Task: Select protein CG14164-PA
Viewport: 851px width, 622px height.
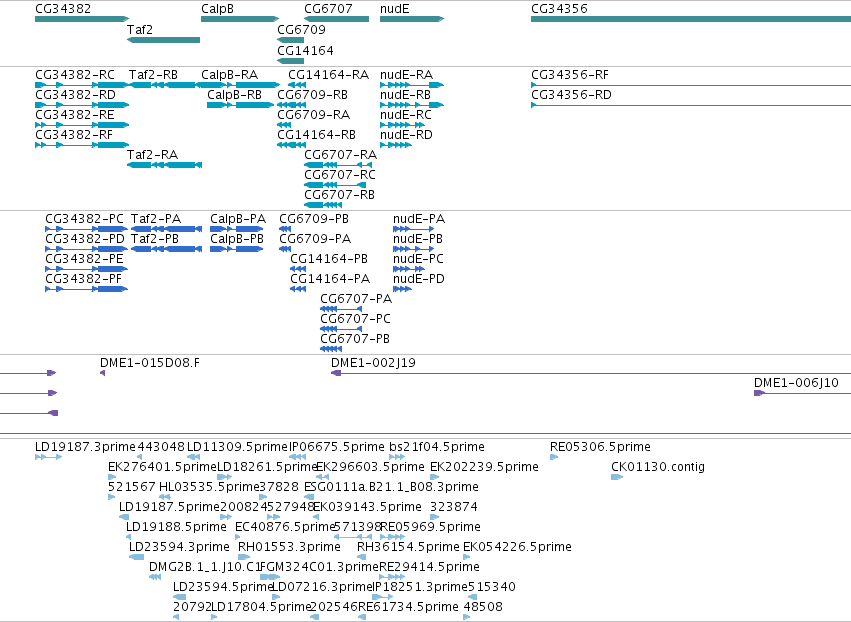Action: pos(330,279)
